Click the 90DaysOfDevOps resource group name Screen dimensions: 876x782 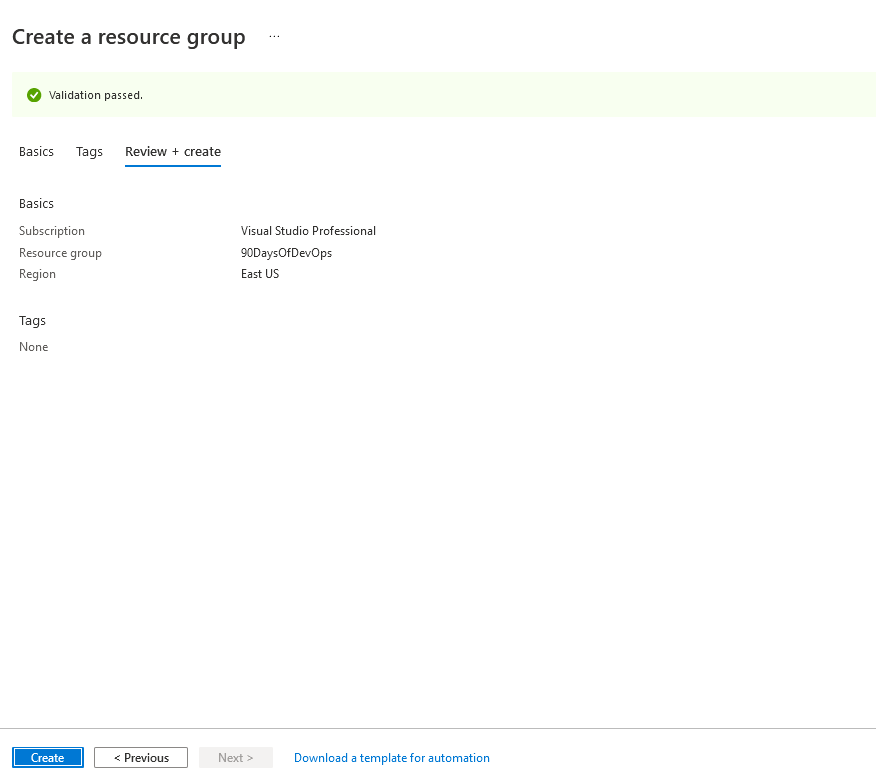286,253
